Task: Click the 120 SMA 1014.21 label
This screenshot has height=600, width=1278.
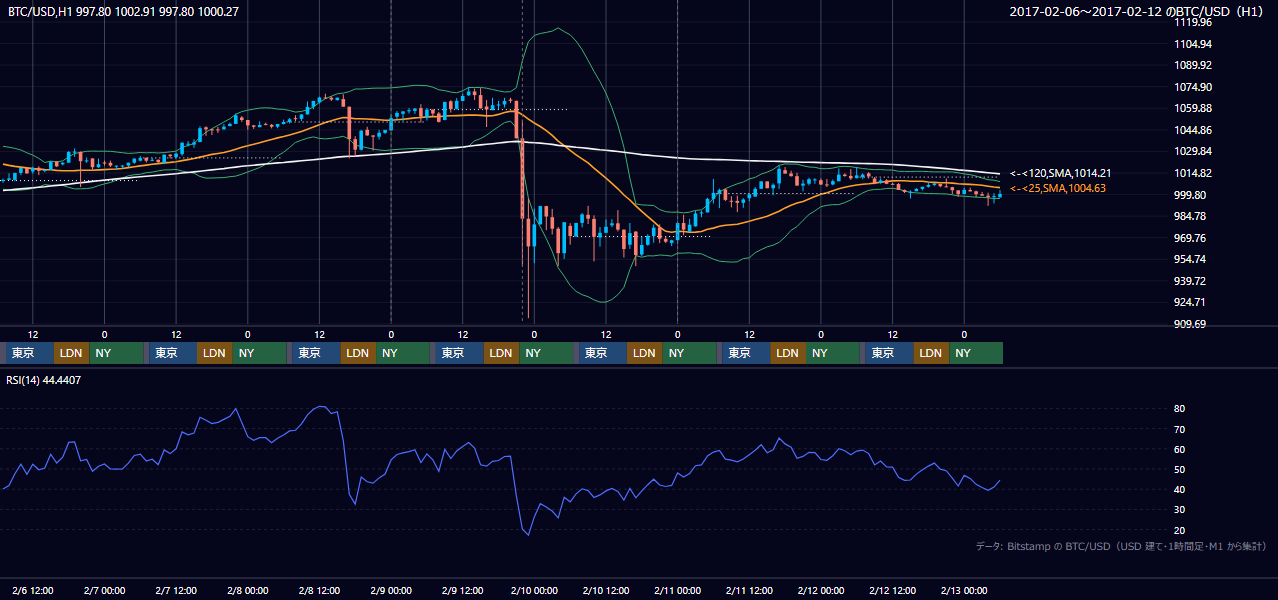Action: [x=1061, y=174]
